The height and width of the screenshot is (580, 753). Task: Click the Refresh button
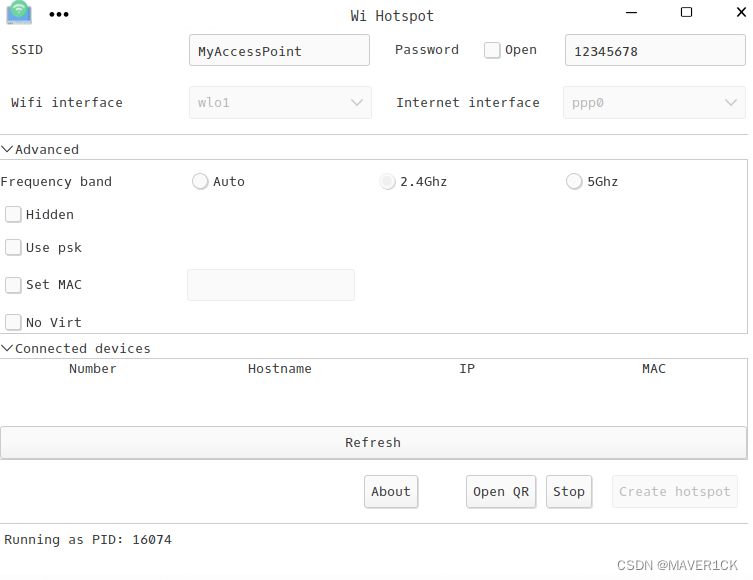click(373, 442)
